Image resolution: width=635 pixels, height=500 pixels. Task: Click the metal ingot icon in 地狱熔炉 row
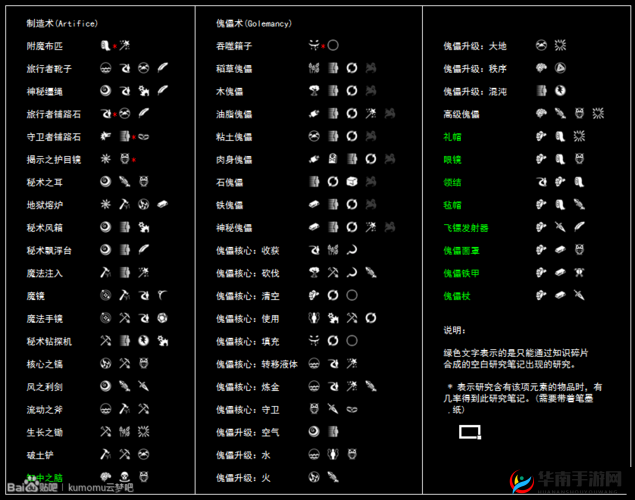(x=162, y=204)
